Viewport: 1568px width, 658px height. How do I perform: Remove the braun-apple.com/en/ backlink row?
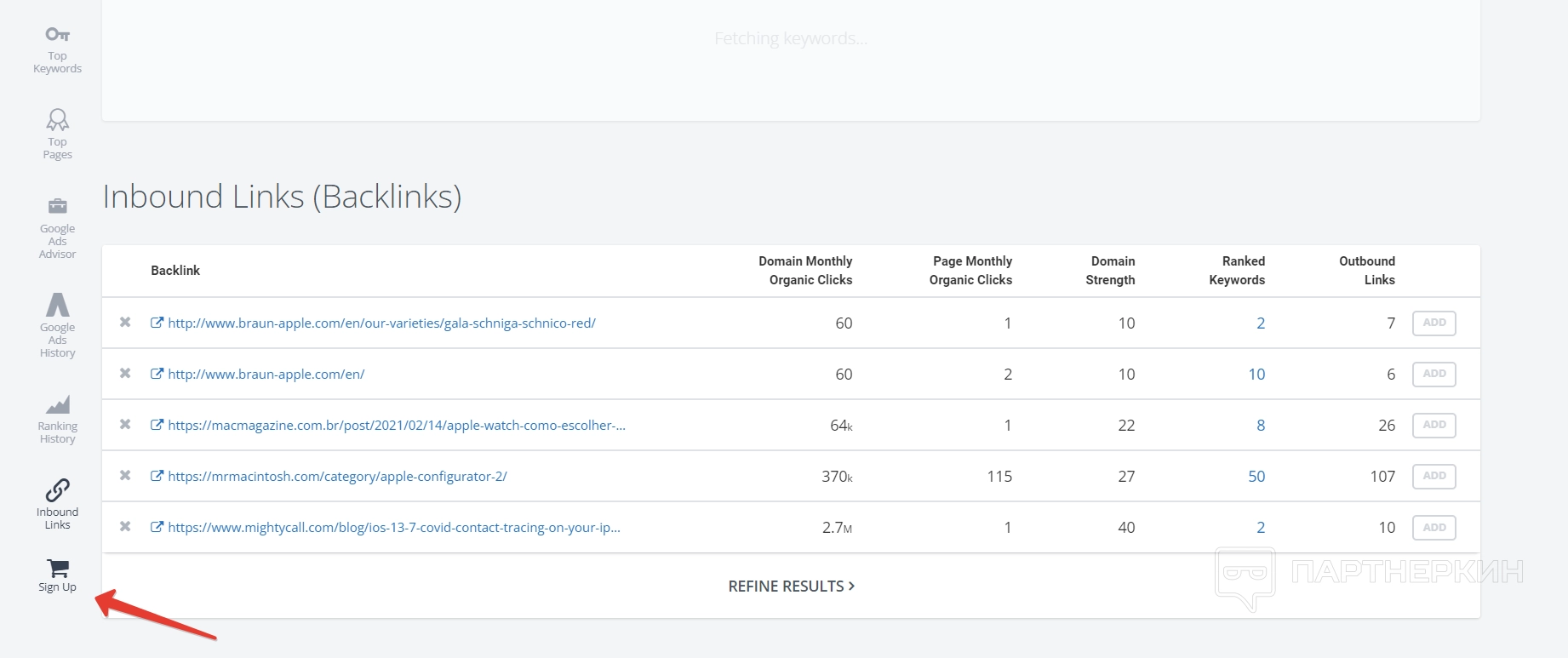pos(125,374)
